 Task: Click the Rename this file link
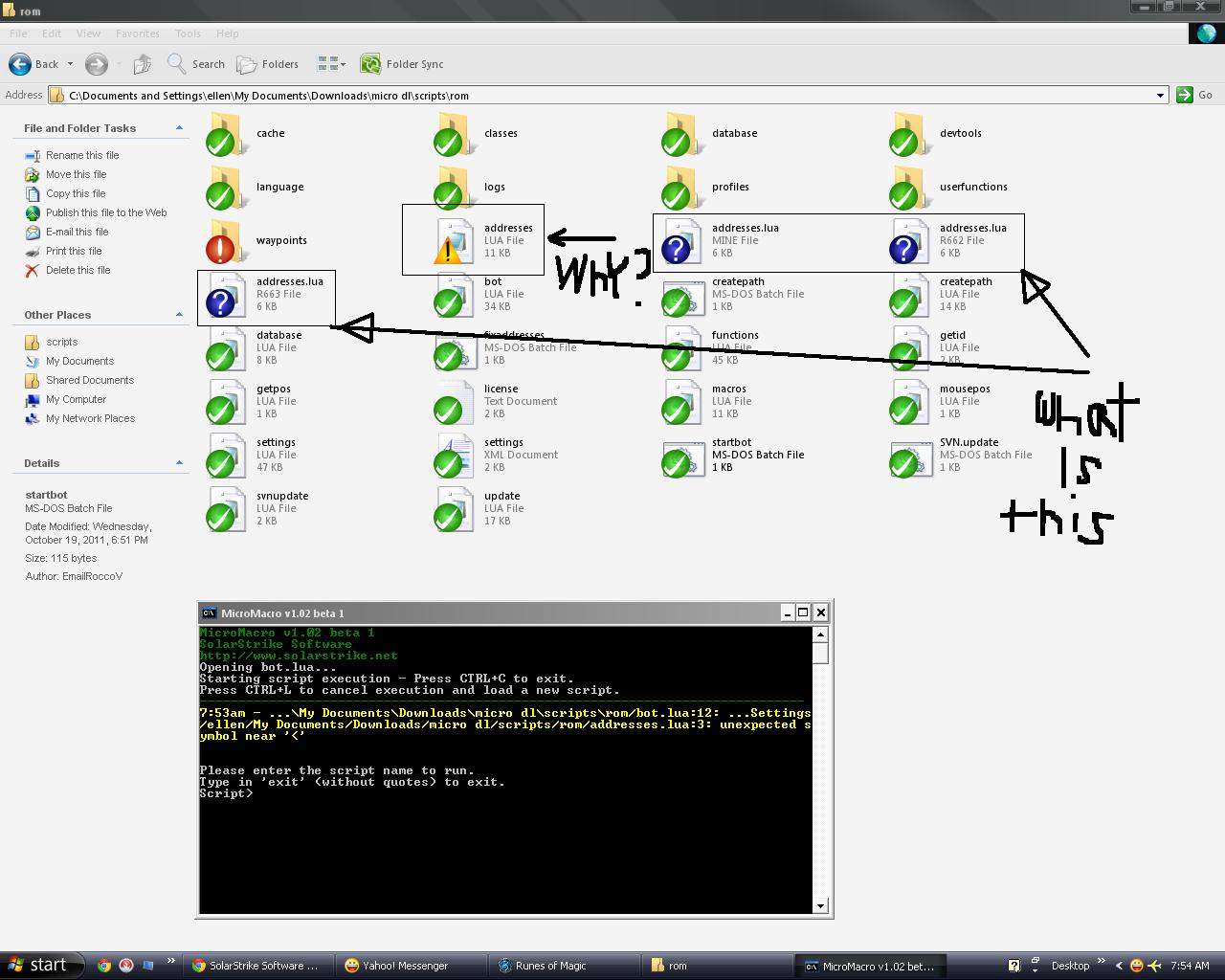tap(82, 155)
